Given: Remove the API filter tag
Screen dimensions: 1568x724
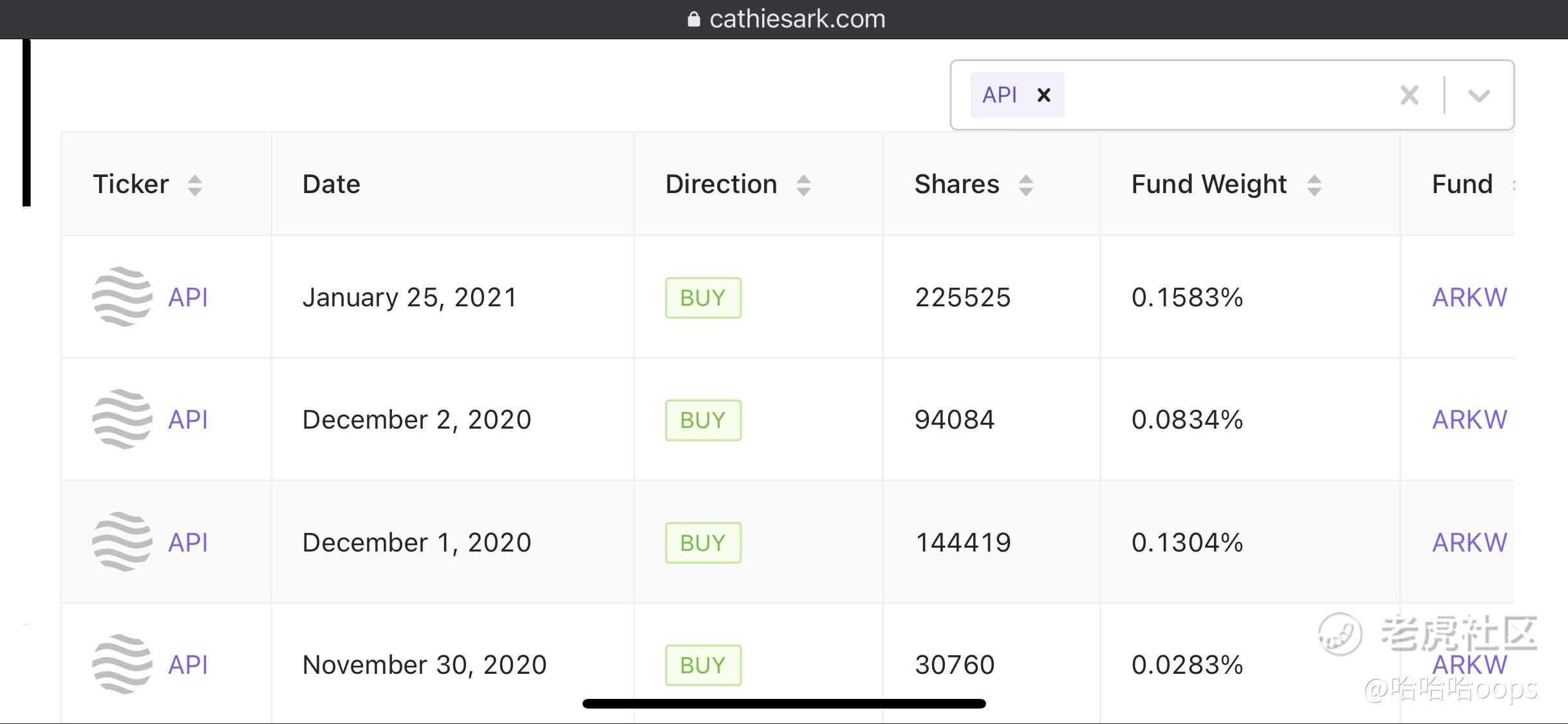Looking at the screenshot, I should coord(1043,95).
